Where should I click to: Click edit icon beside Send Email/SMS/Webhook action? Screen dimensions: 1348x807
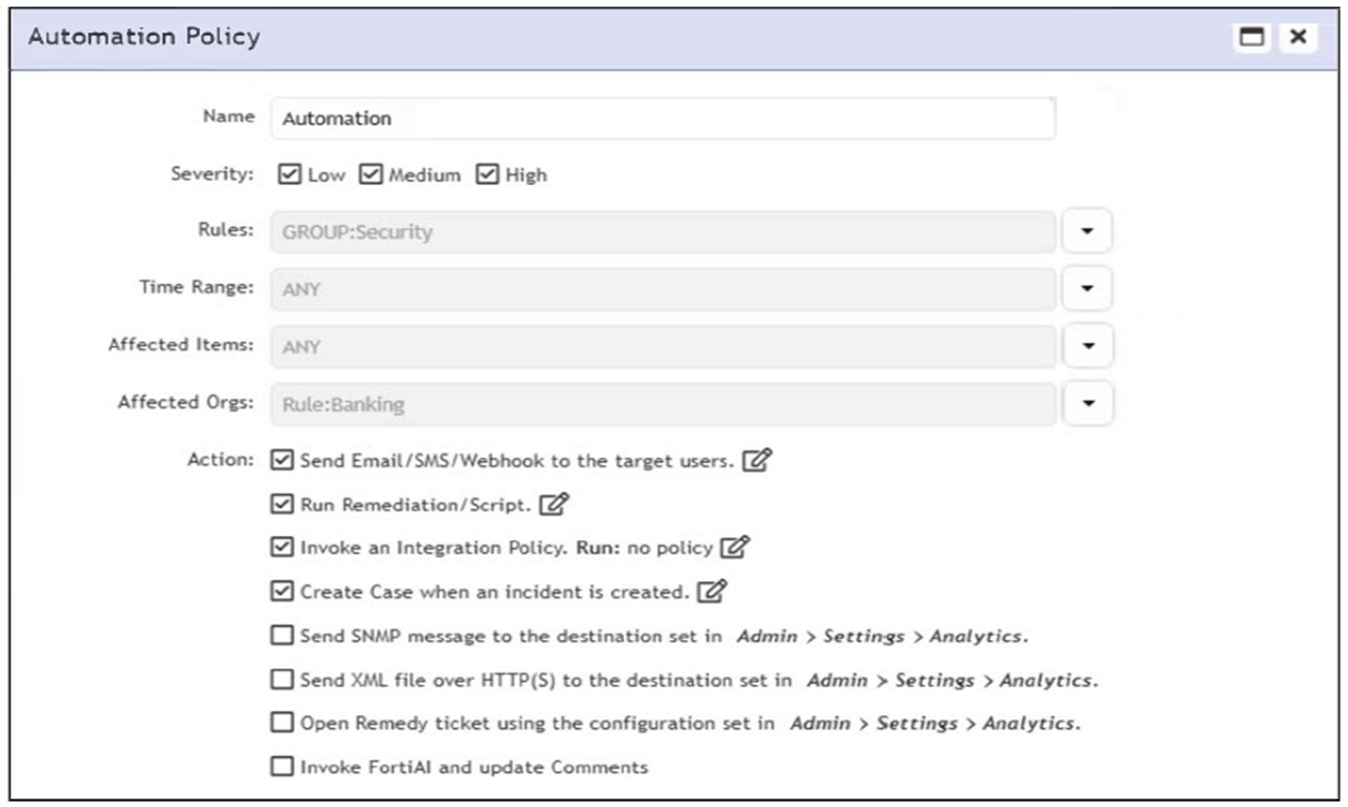[x=759, y=461]
